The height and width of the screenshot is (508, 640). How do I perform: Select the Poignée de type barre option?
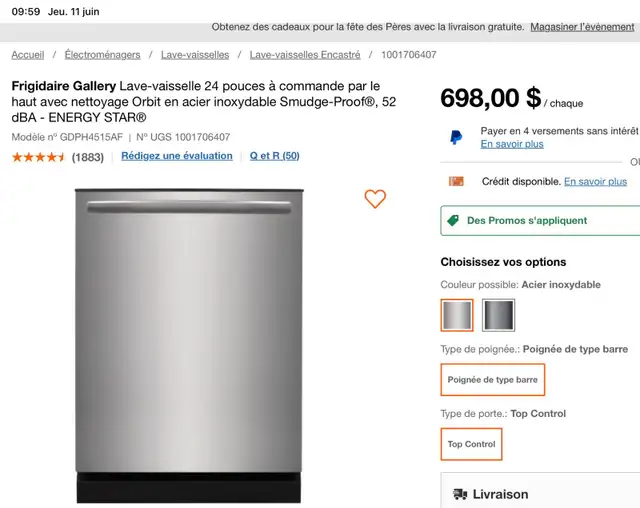(493, 379)
